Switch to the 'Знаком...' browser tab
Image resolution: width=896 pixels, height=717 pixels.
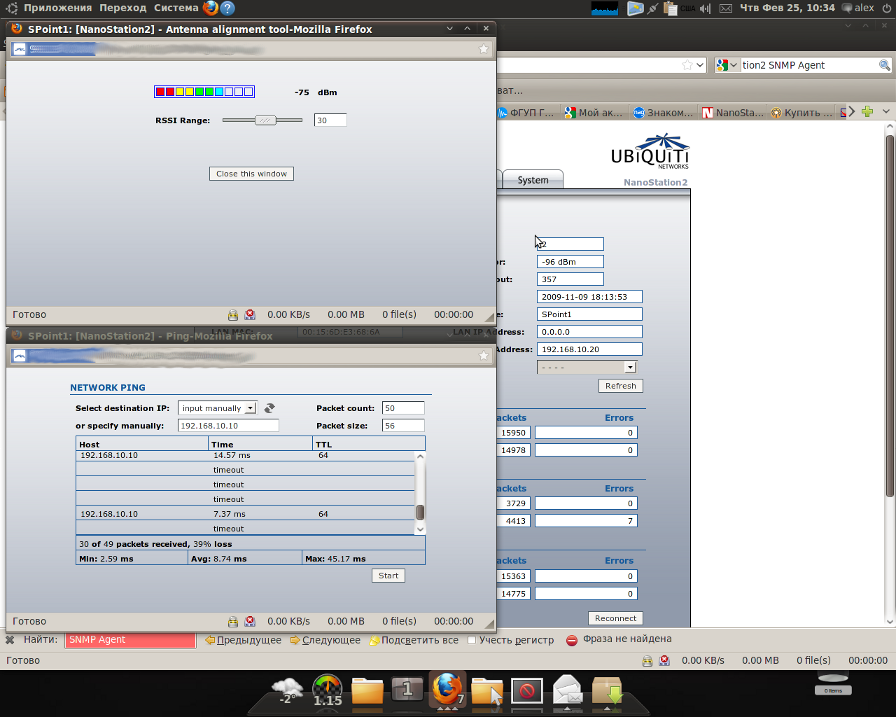tap(664, 113)
